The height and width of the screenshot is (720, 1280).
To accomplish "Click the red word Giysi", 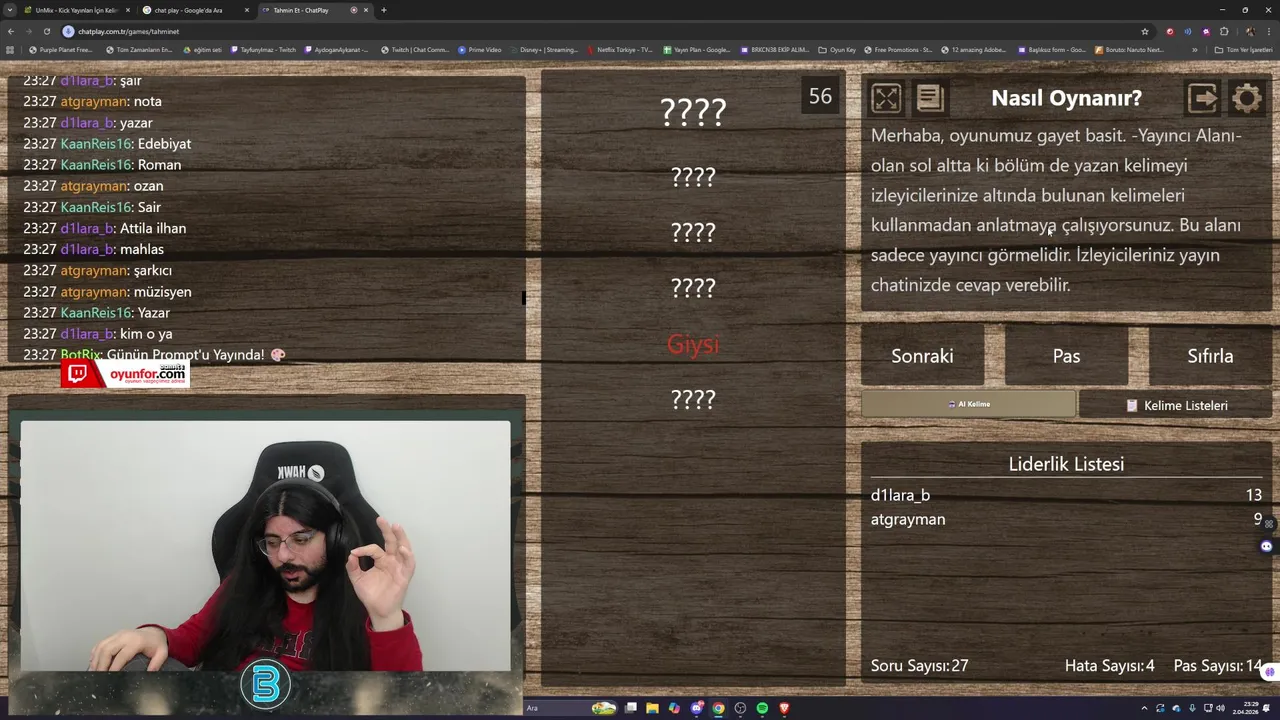I will pos(693,344).
